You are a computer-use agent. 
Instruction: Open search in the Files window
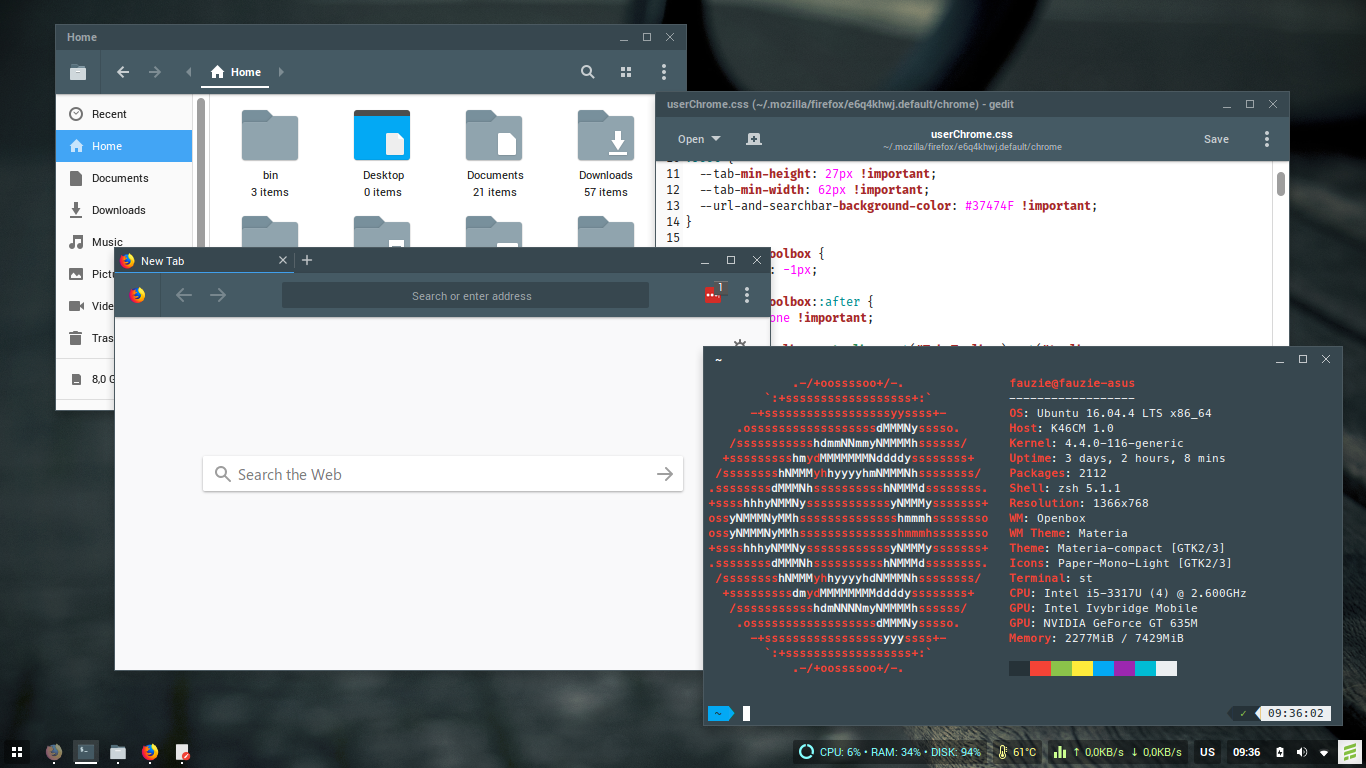coord(588,72)
